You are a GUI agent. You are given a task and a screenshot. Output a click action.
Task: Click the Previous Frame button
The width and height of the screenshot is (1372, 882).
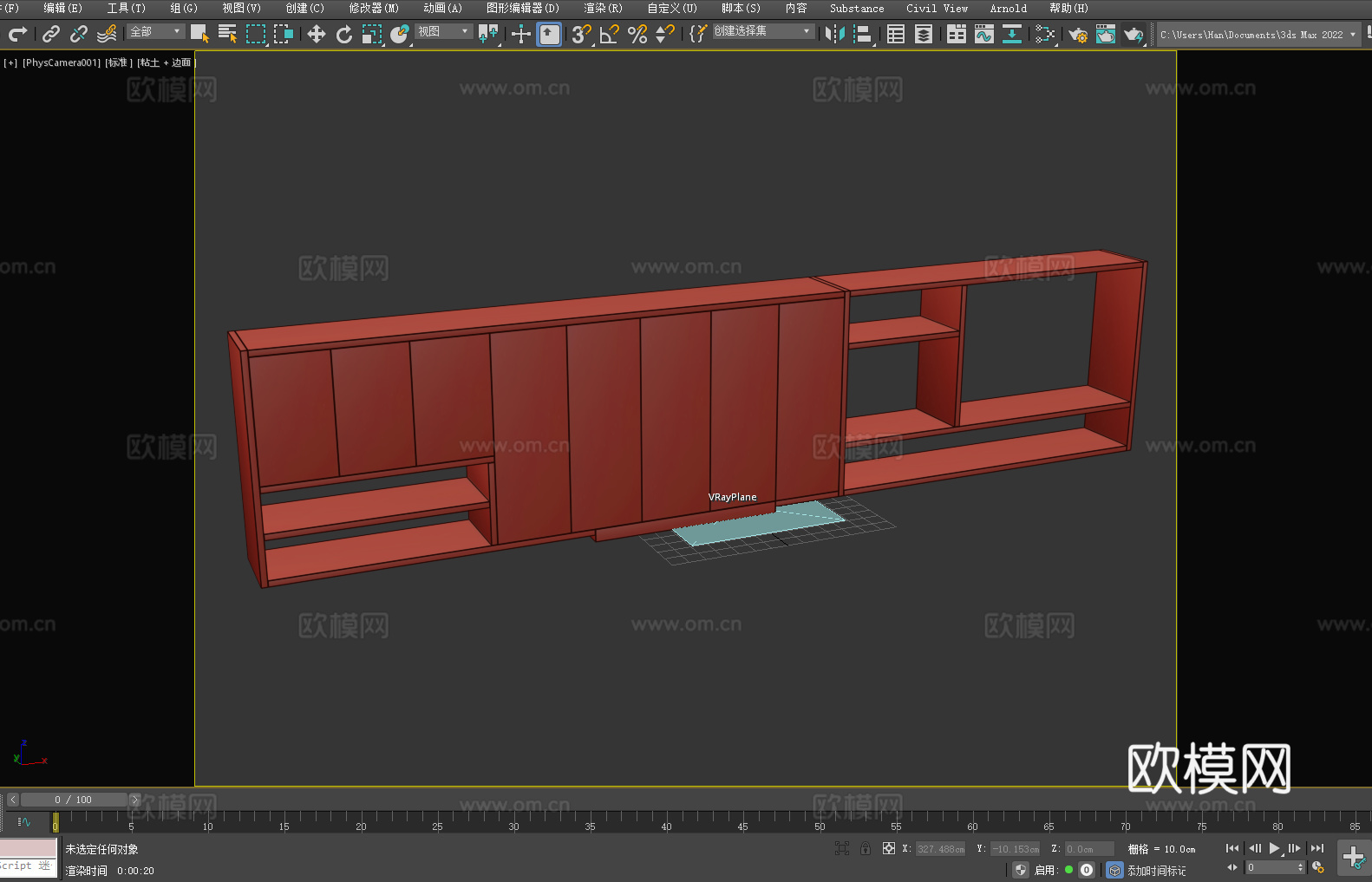(x=1254, y=848)
